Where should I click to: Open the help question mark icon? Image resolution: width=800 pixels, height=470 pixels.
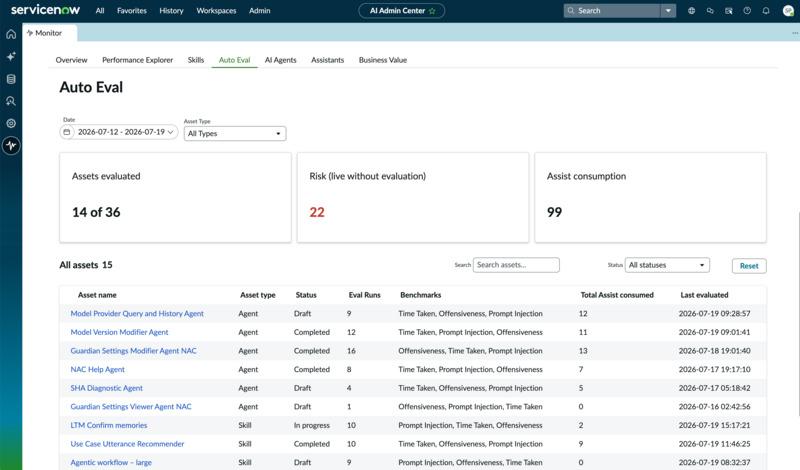pos(747,11)
